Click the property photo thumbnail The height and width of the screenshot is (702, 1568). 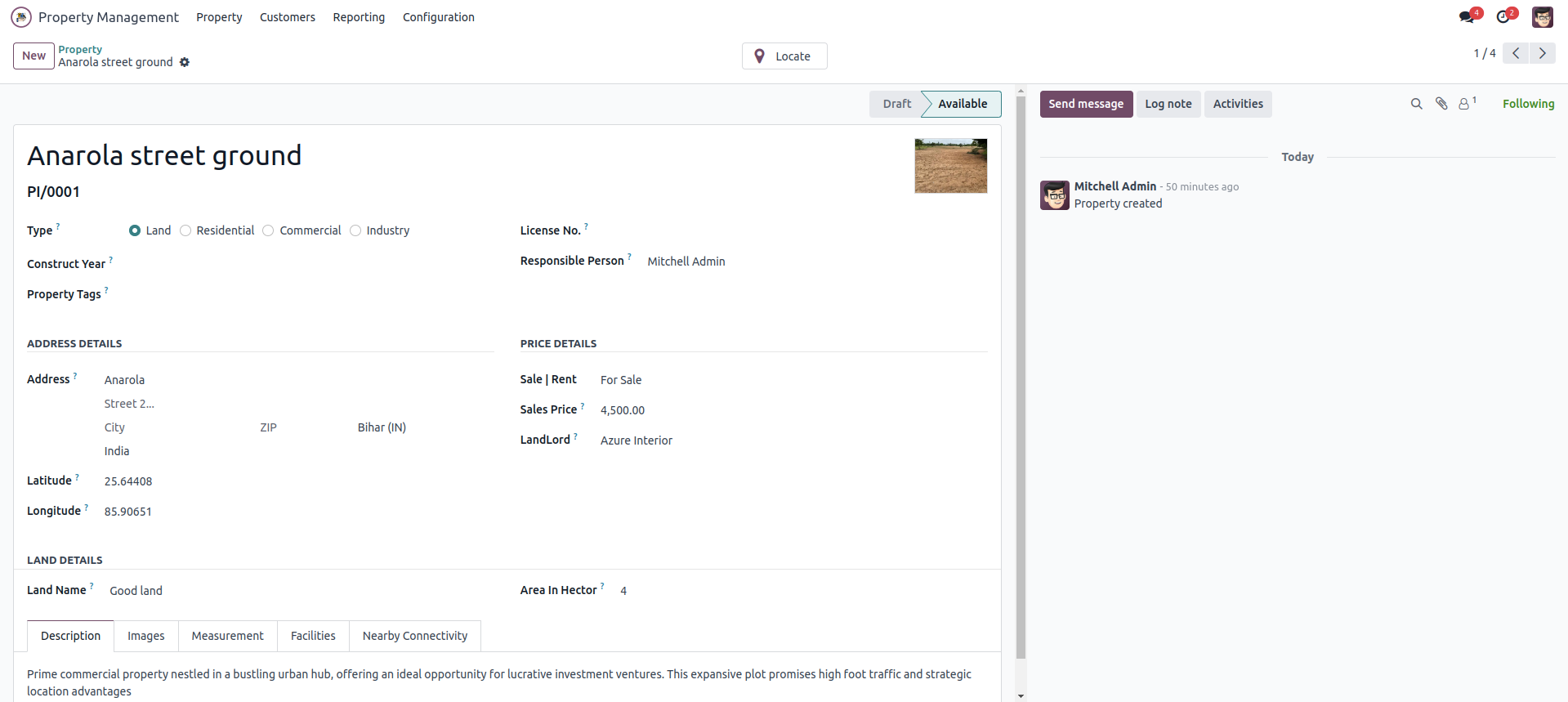(950, 166)
